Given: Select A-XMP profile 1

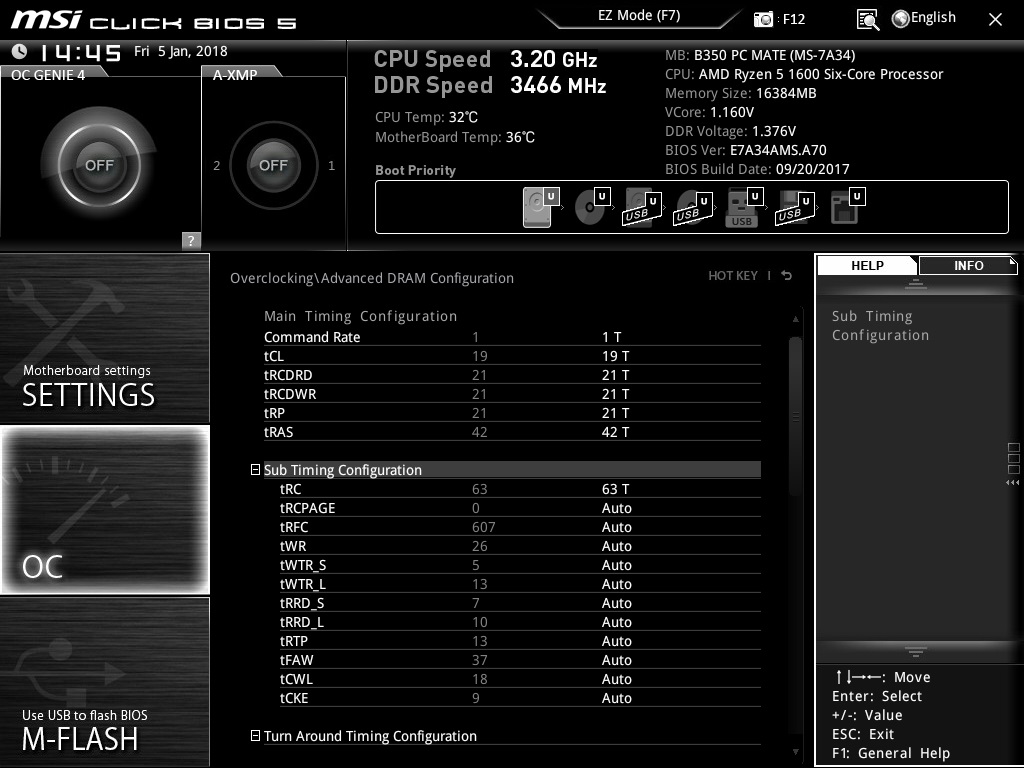Looking at the screenshot, I should 331,166.
